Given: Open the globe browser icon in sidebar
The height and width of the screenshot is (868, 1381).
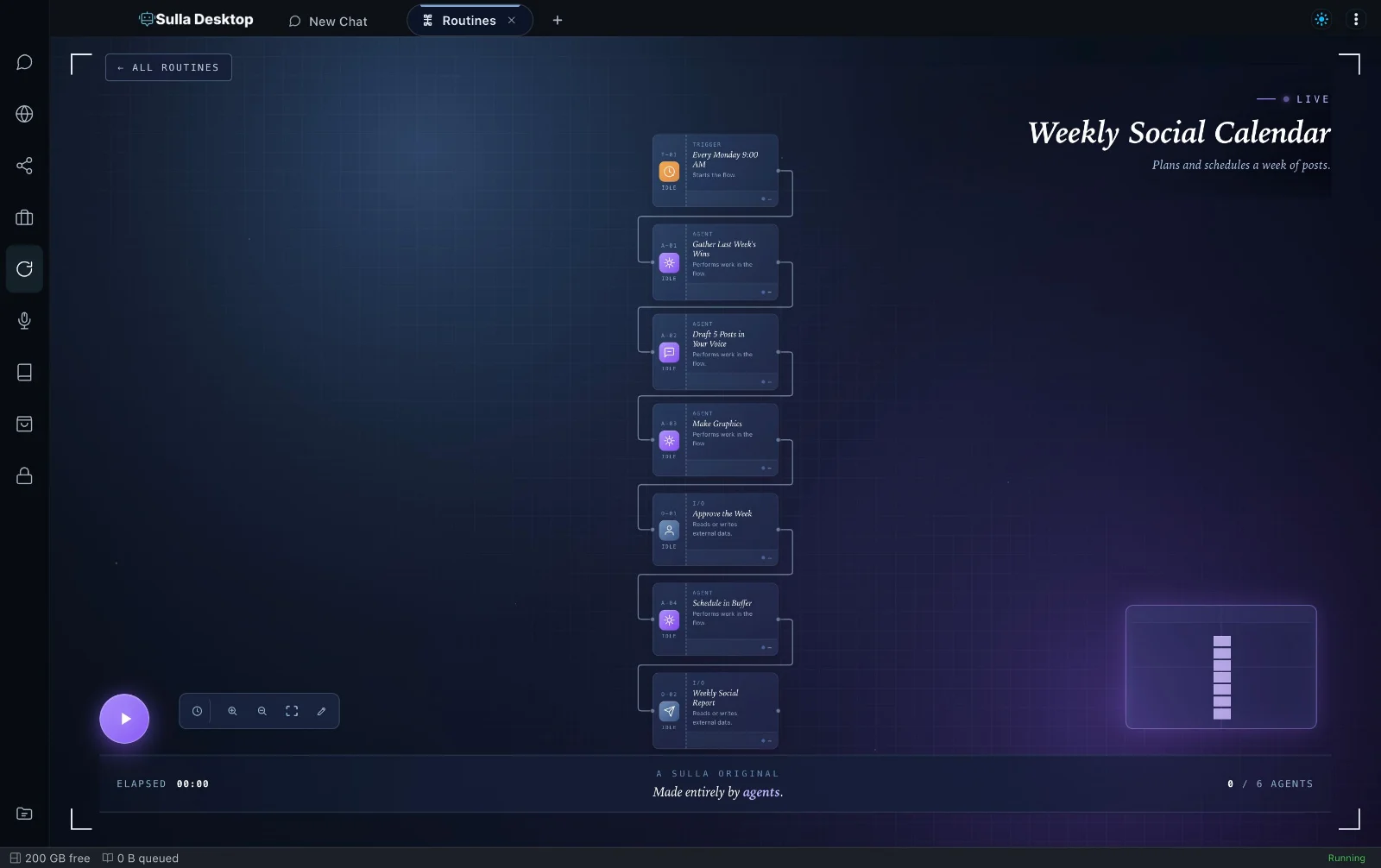Looking at the screenshot, I should pyautogui.click(x=24, y=114).
